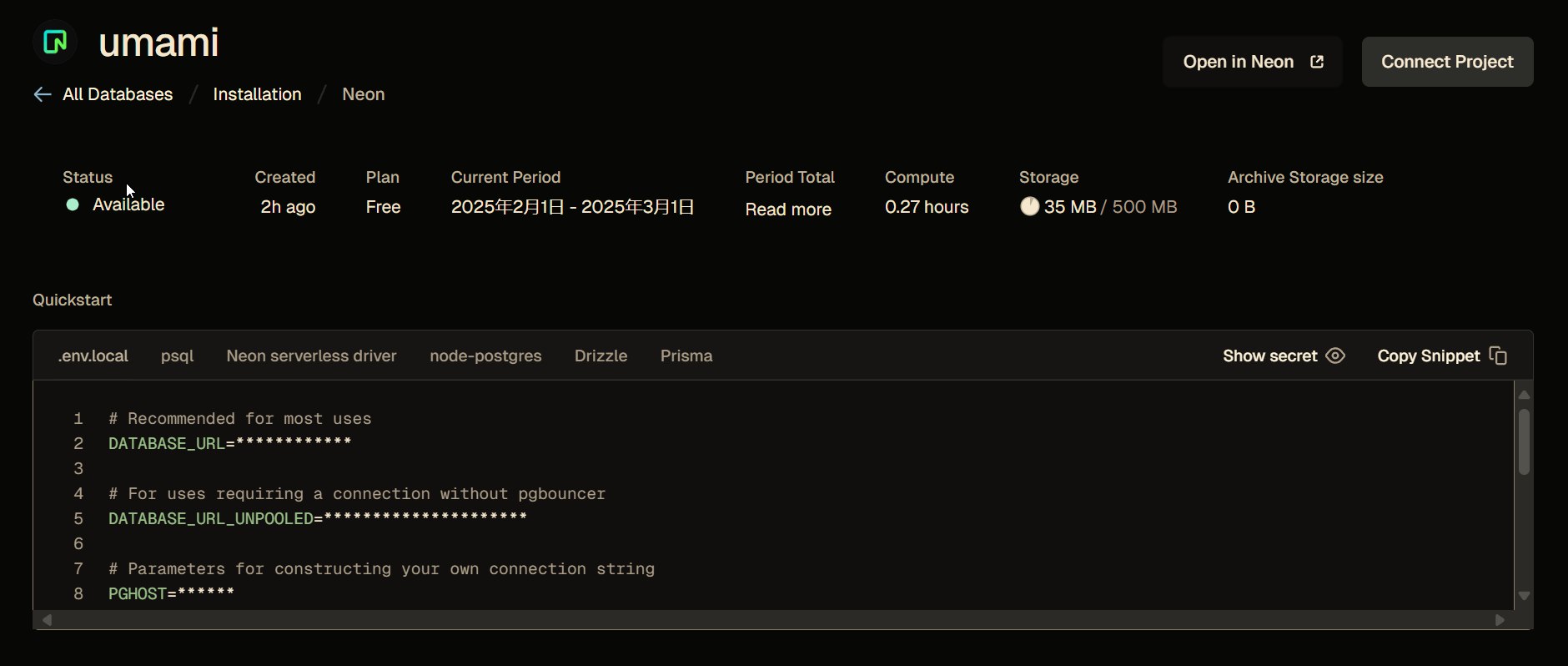Click the eye icon to reveal secrets
This screenshot has height=666, width=1568.
(x=1335, y=356)
